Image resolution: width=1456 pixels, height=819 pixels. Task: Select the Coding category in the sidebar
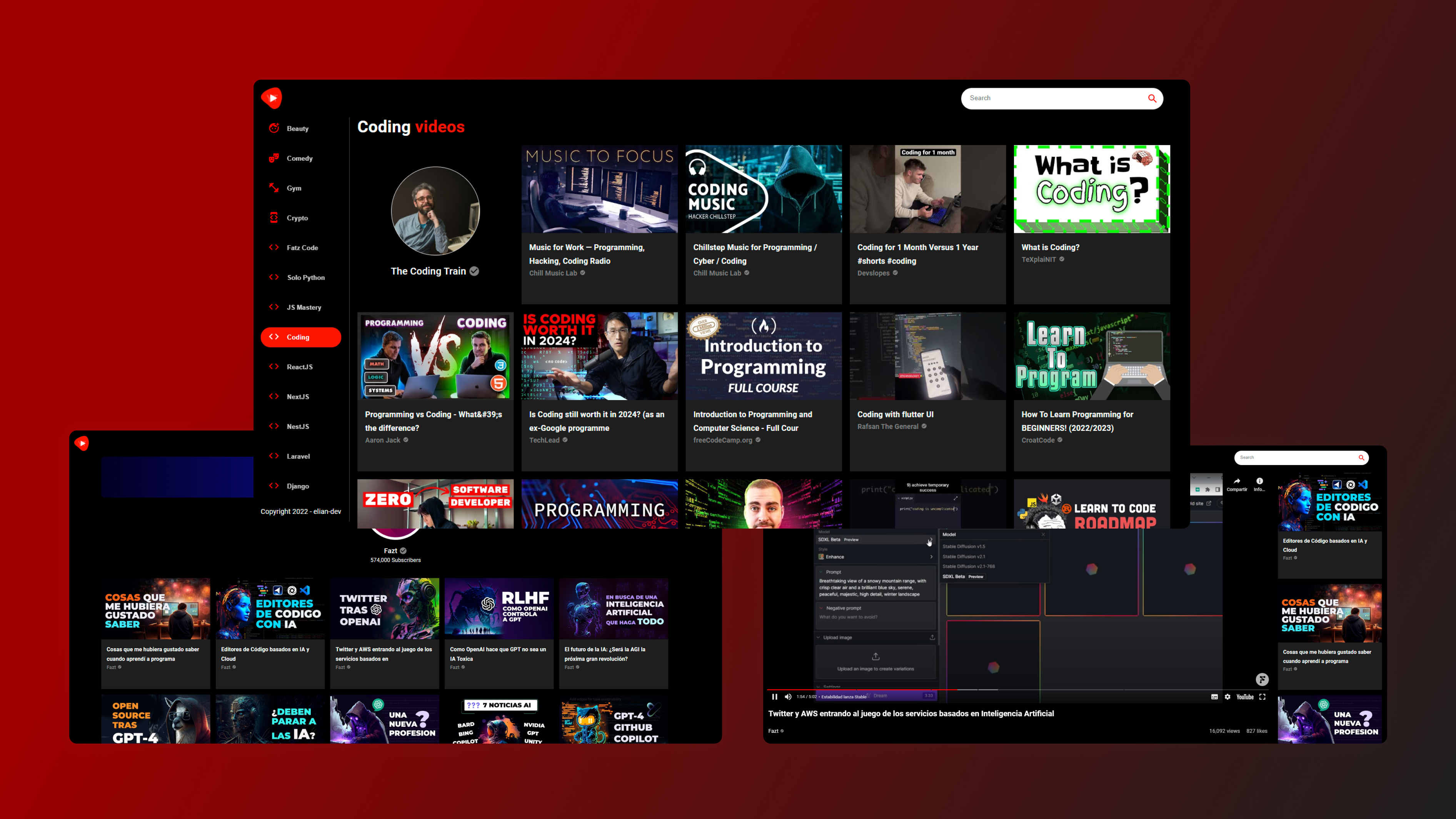(301, 337)
